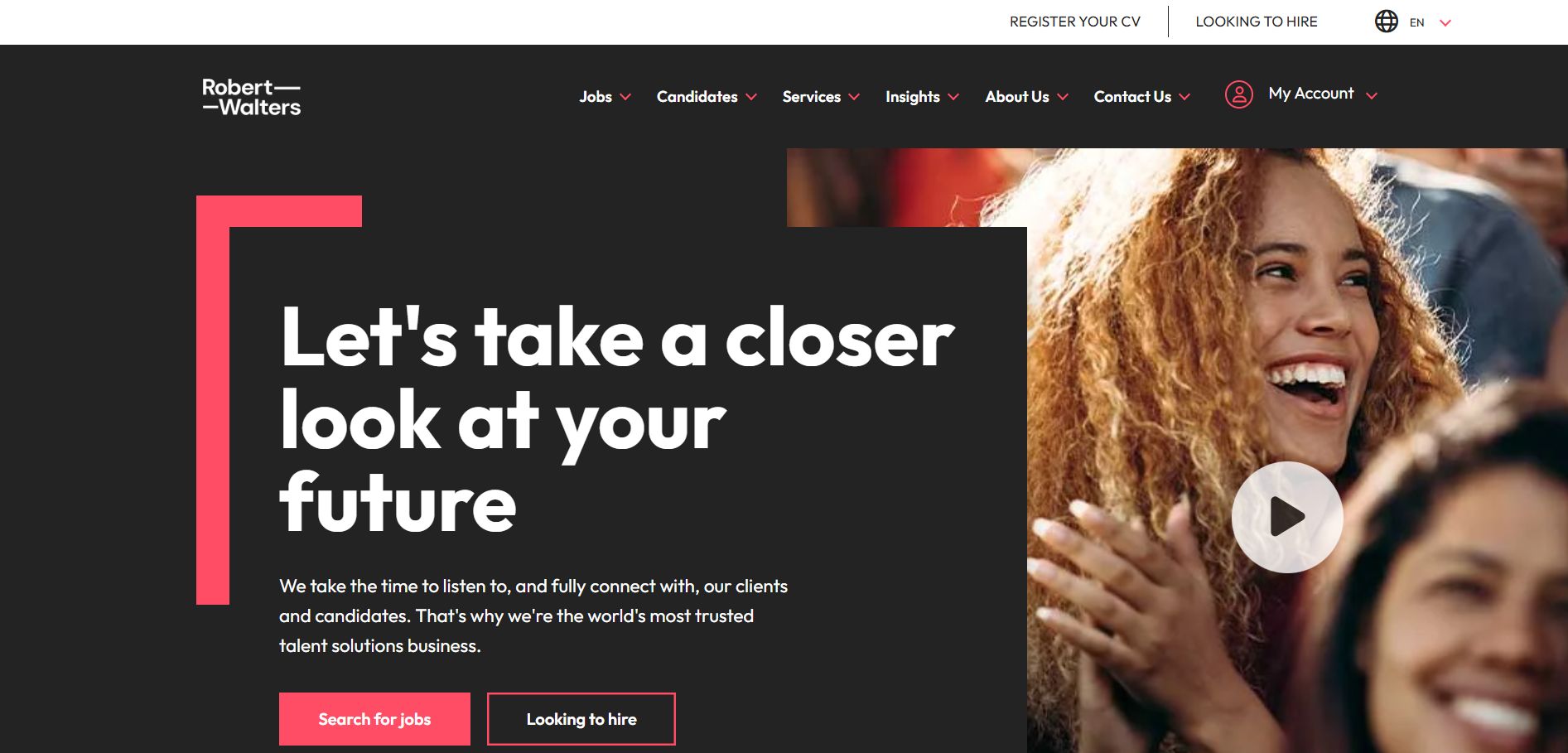This screenshot has width=1568, height=753.
Task: Click the Robert Walters logo
Action: (252, 97)
